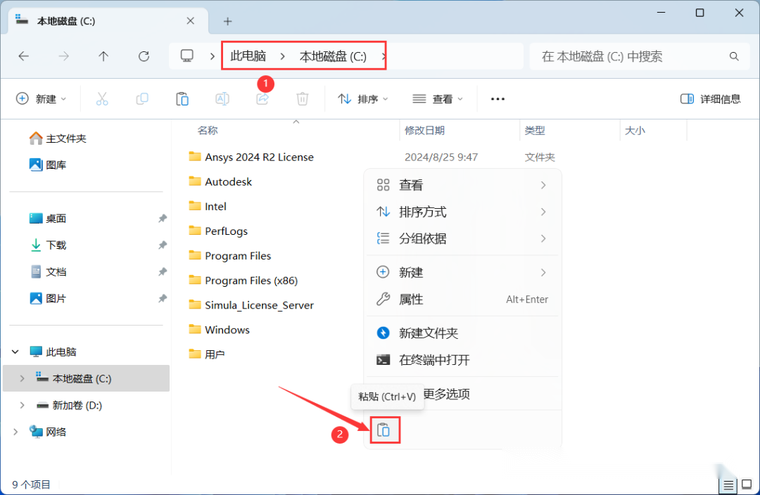Click the Rename icon in toolbar
The width and height of the screenshot is (760, 495).
click(x=222, y=99)
